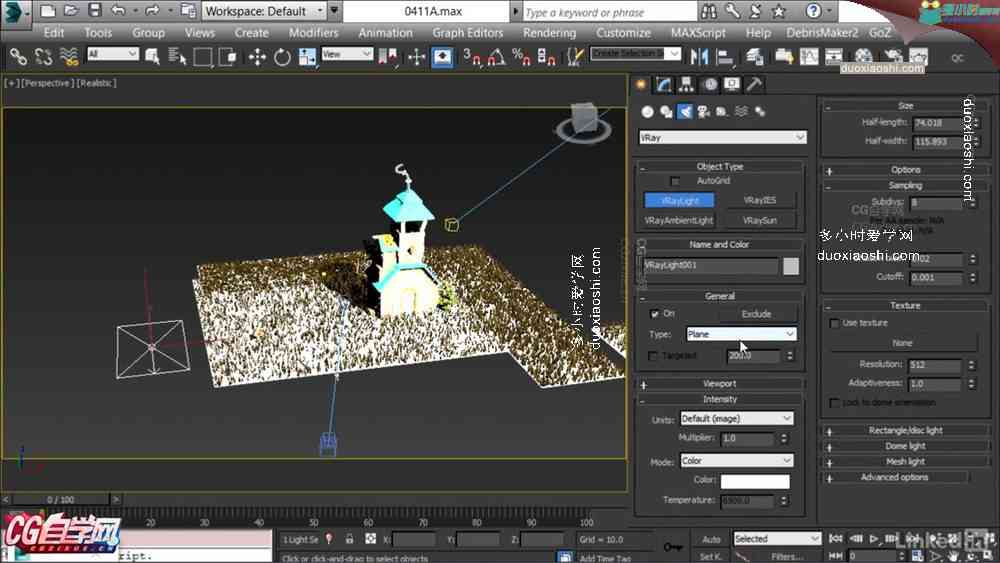Open the Utilities panel tab
The width and height of the screenshot is (1000, 563).
click(x=754, y=84)
